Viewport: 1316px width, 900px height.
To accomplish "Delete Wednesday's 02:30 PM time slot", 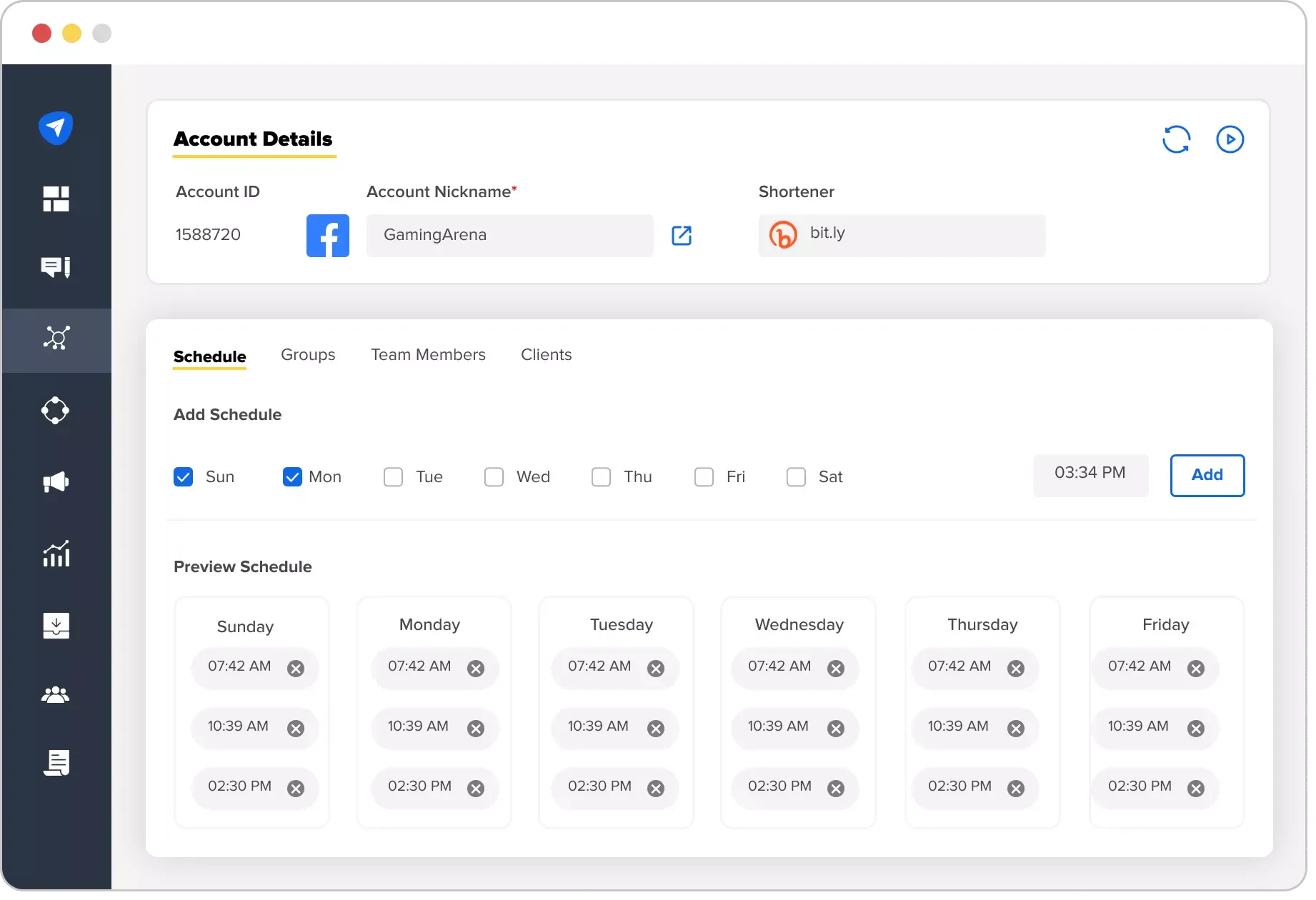I will [x=836, y=789].
